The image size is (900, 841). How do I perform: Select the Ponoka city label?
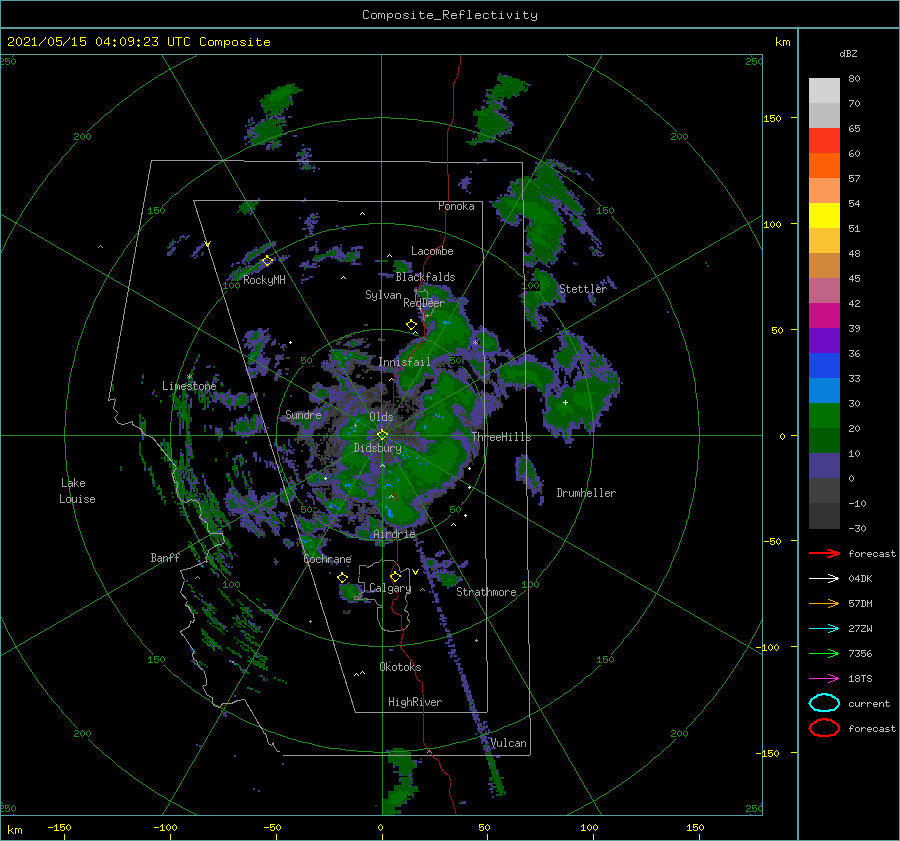pos(456,206)
